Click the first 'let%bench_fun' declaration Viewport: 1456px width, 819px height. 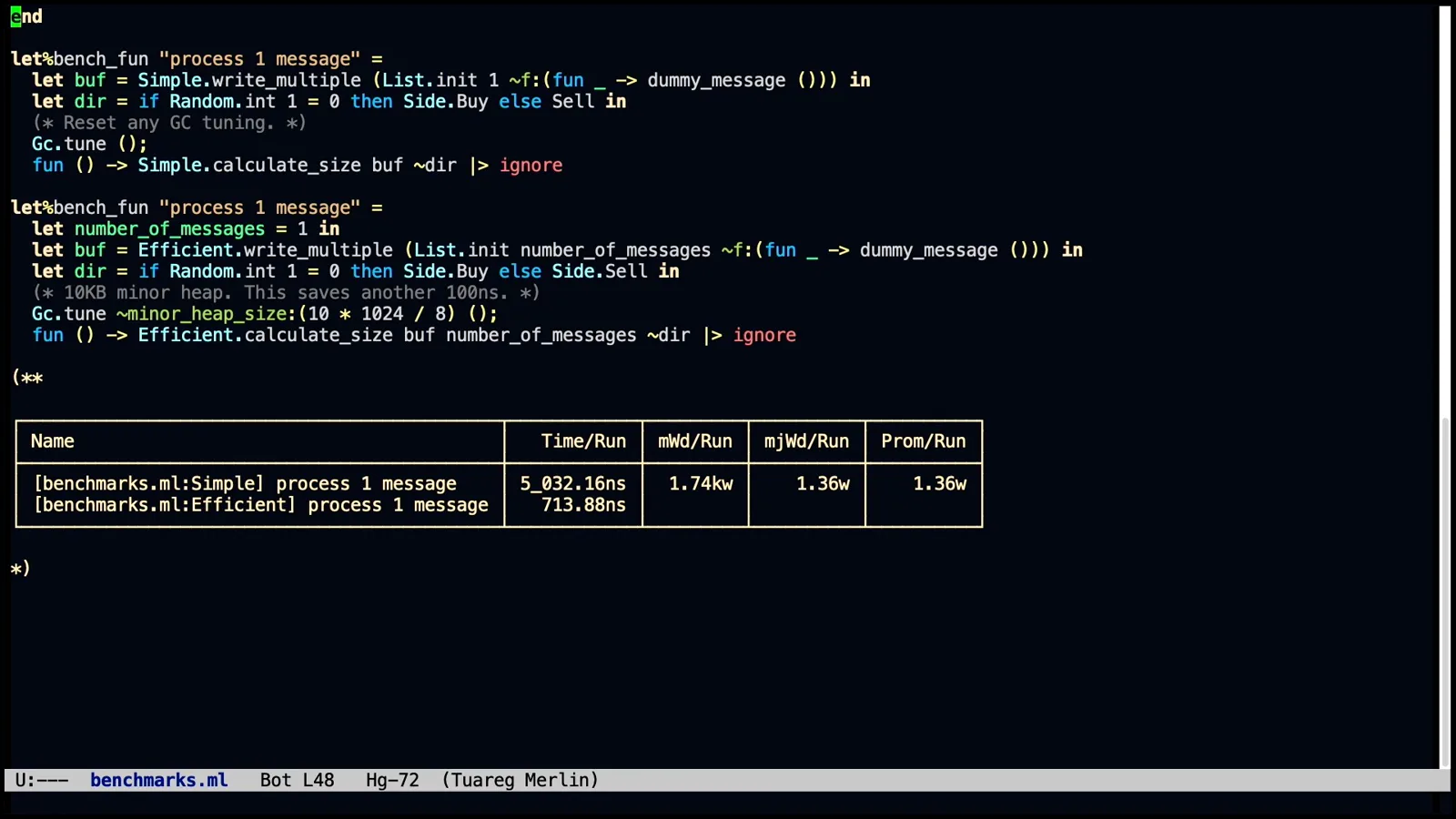coord(79,58)
